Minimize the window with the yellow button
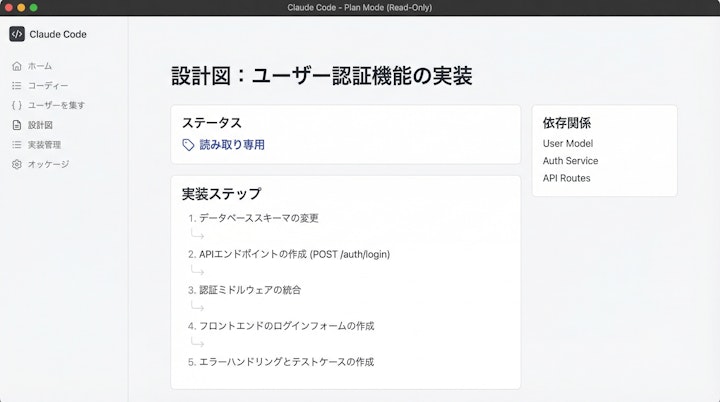The width and height of the screenshot is (720, 402). coord(21,7)
